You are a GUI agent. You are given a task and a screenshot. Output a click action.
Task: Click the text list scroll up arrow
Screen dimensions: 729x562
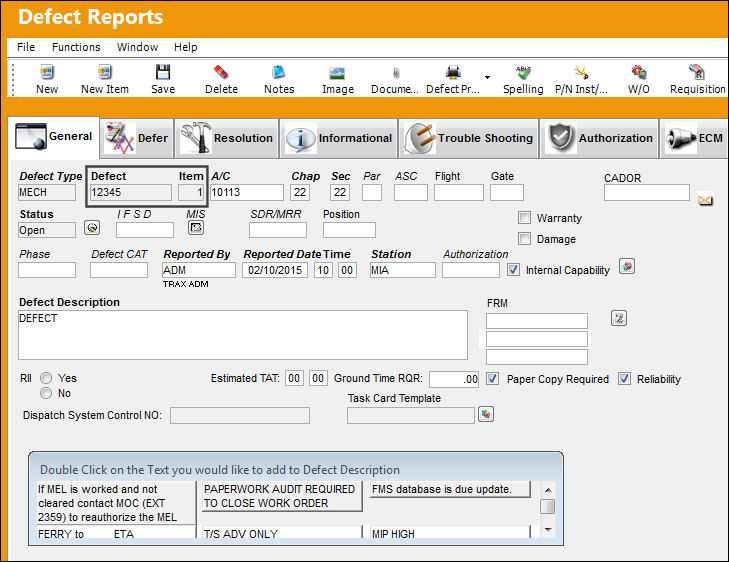click(x=548, y=490)
